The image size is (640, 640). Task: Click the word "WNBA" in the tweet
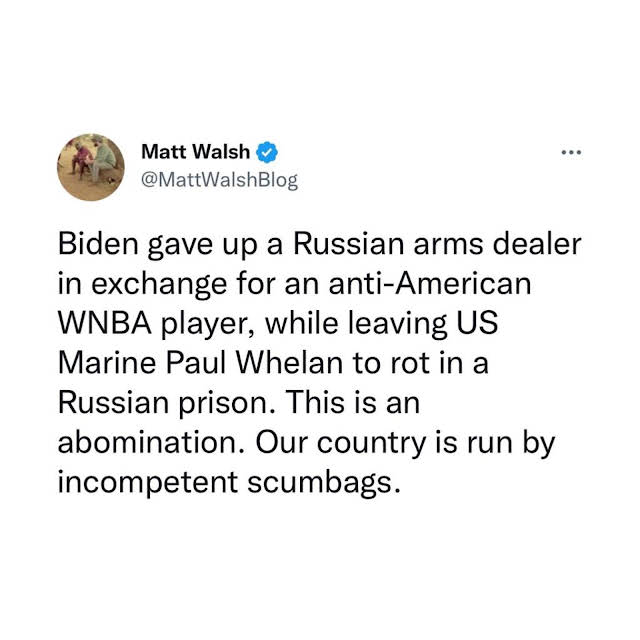pos(105,323)
